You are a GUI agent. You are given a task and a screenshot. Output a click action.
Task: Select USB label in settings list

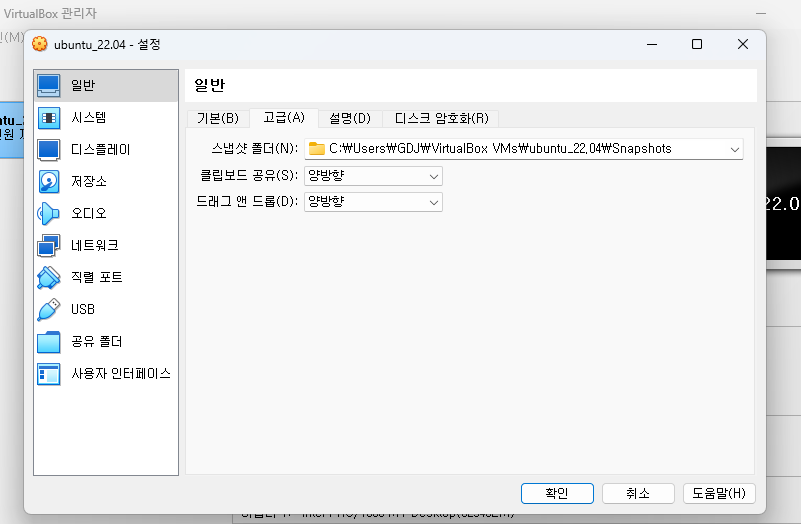tap(83, 309)
